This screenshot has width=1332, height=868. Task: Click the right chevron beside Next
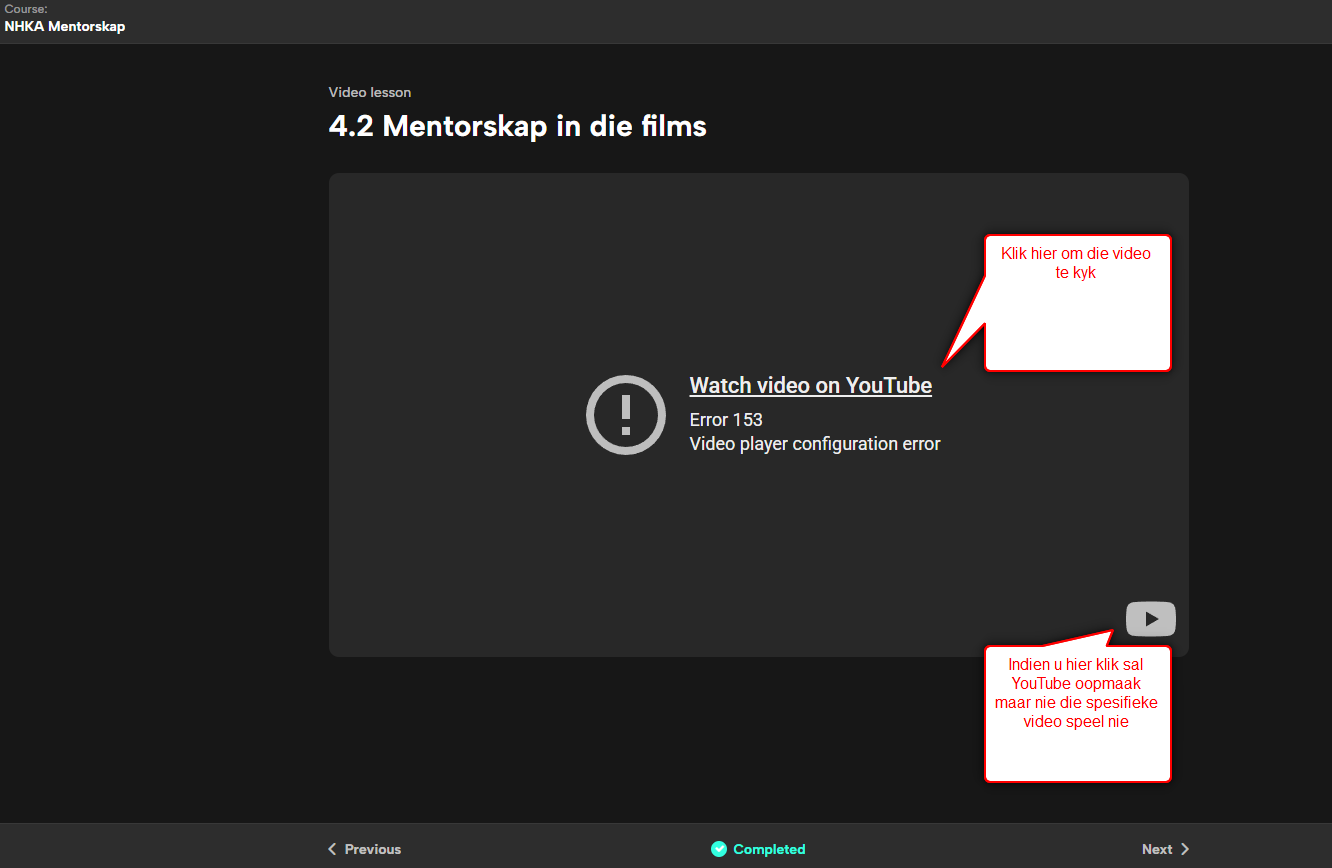(x=1185, y=849)
